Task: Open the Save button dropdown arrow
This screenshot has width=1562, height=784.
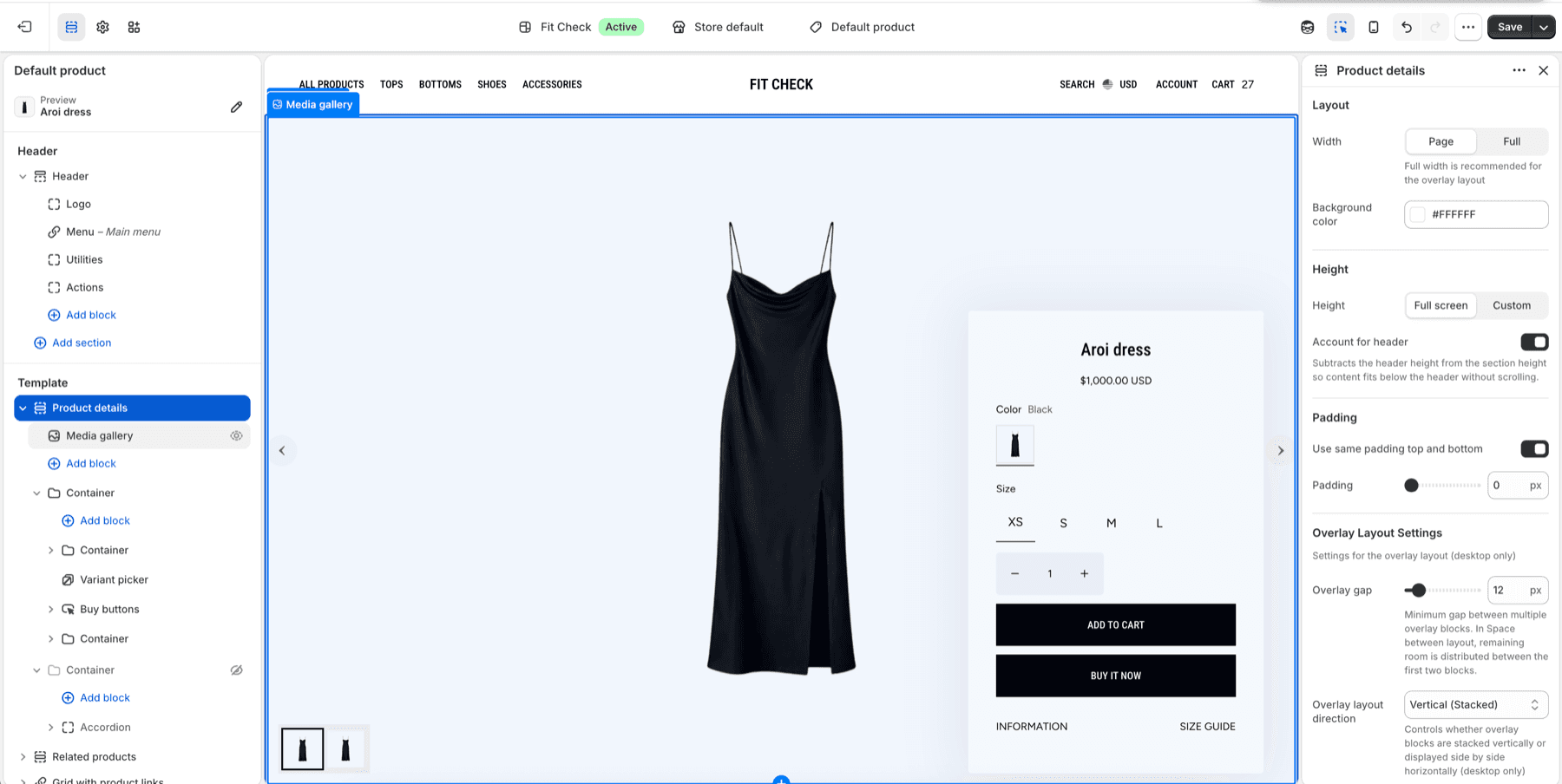Action: point(1544,27)
